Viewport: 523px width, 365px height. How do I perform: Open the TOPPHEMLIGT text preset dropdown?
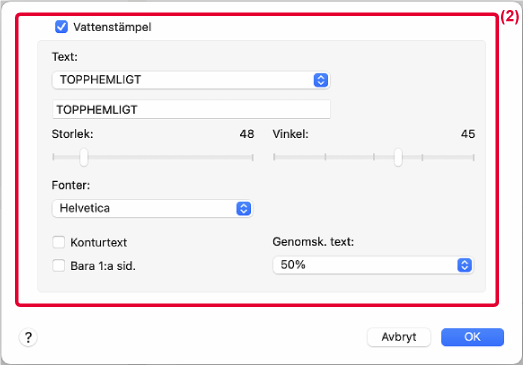click(x=191, y=80)
